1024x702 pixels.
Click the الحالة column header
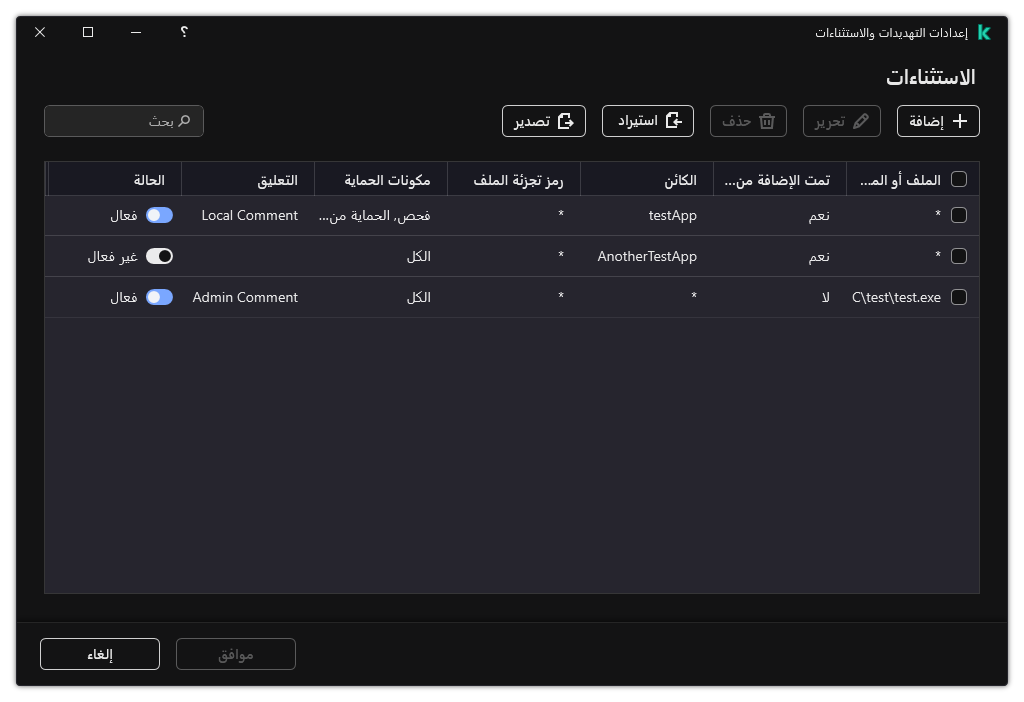coord(150,179)
